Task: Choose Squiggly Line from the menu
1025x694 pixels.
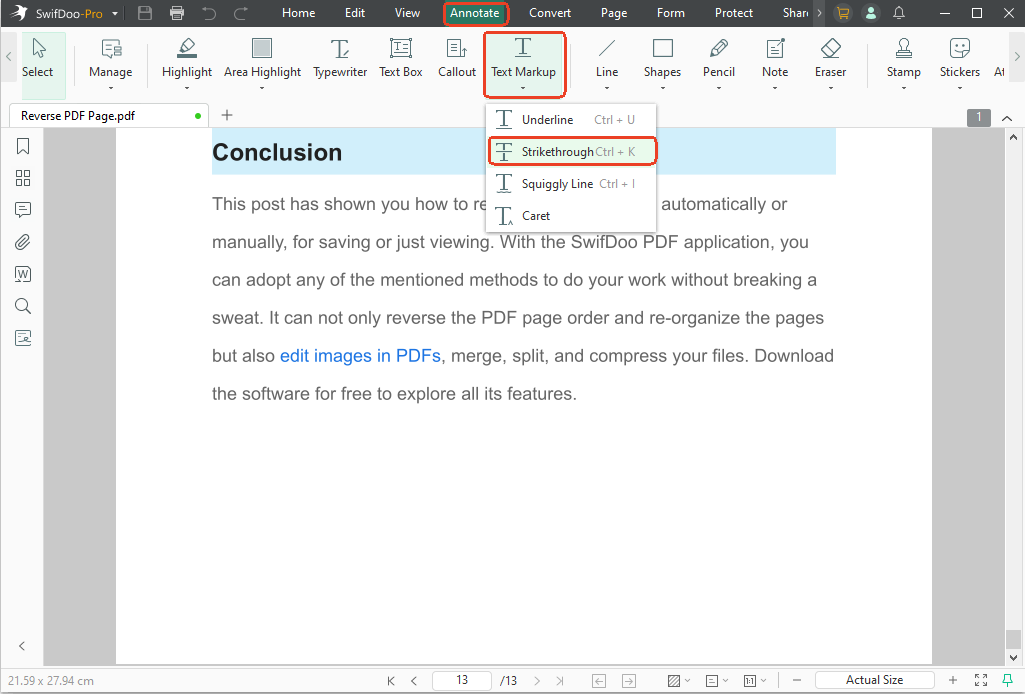Action: (571, 184)
